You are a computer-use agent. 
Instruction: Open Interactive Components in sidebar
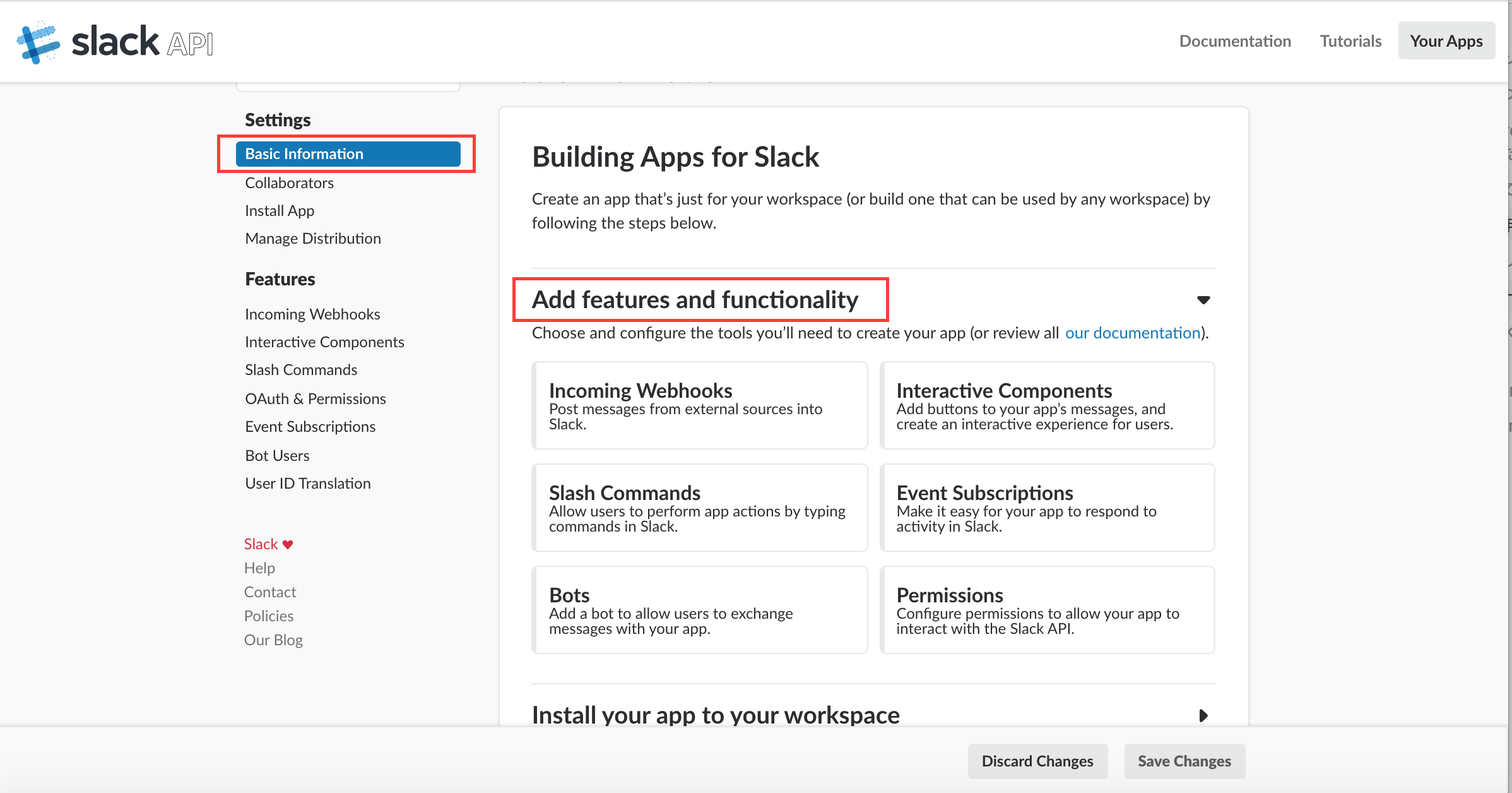point(324,342)
